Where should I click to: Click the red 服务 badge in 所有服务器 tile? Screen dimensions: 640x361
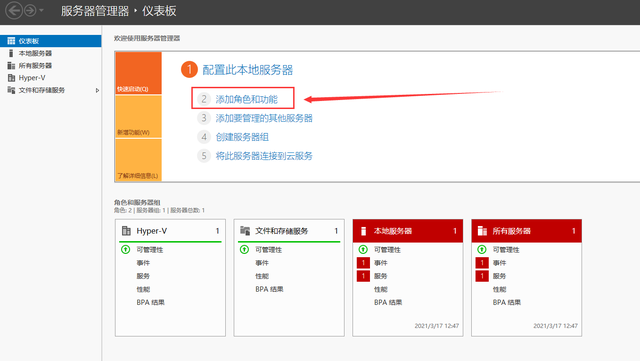pyautogui.click(x=482, y=276)
